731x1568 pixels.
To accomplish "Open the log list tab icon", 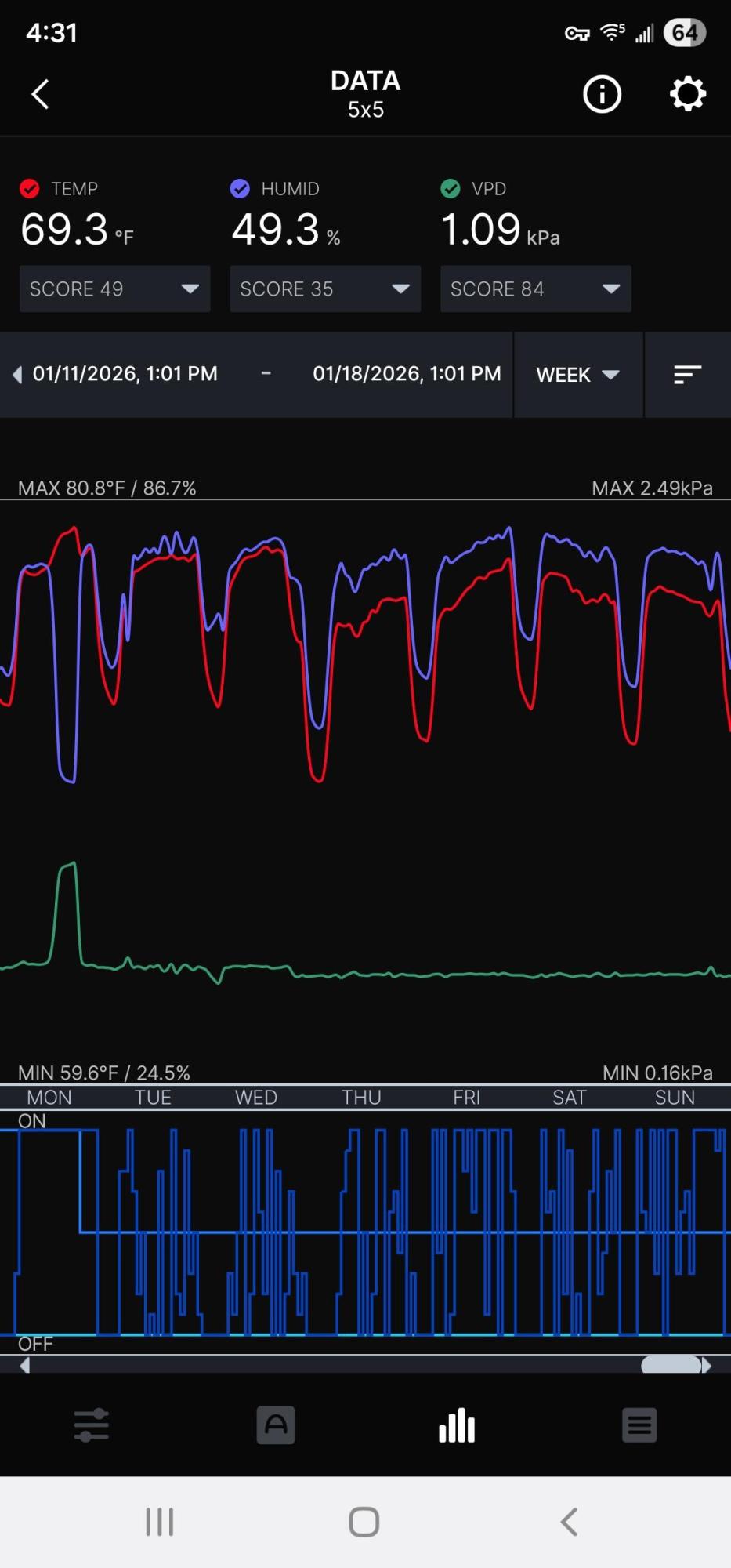I will pyautogui.click(x=639, y=1425).
